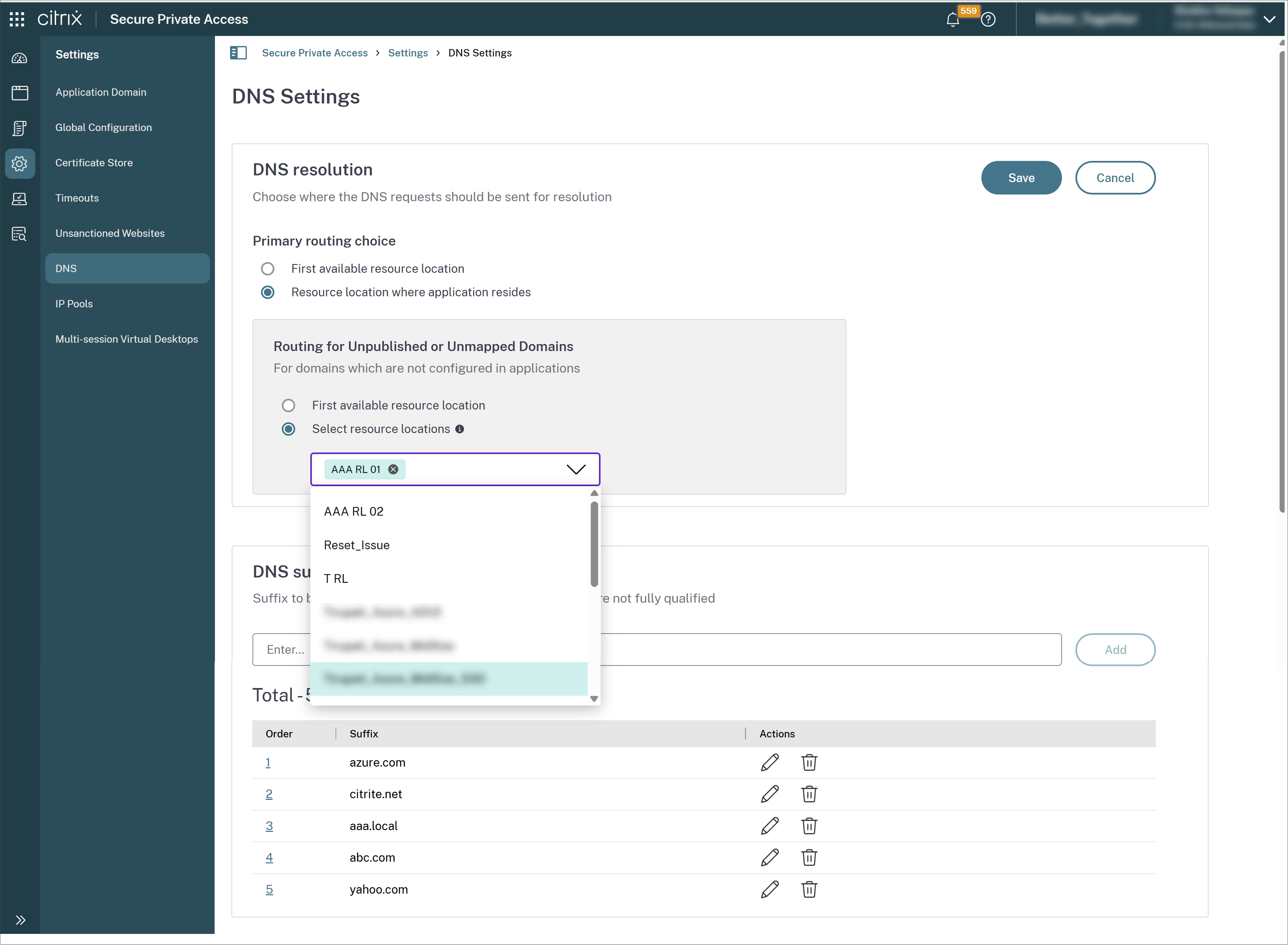Image resolution: width=1288 pixels, height=946 pixels.
Task: Expand the user account menu chevron
Action: pos(1270,19)
